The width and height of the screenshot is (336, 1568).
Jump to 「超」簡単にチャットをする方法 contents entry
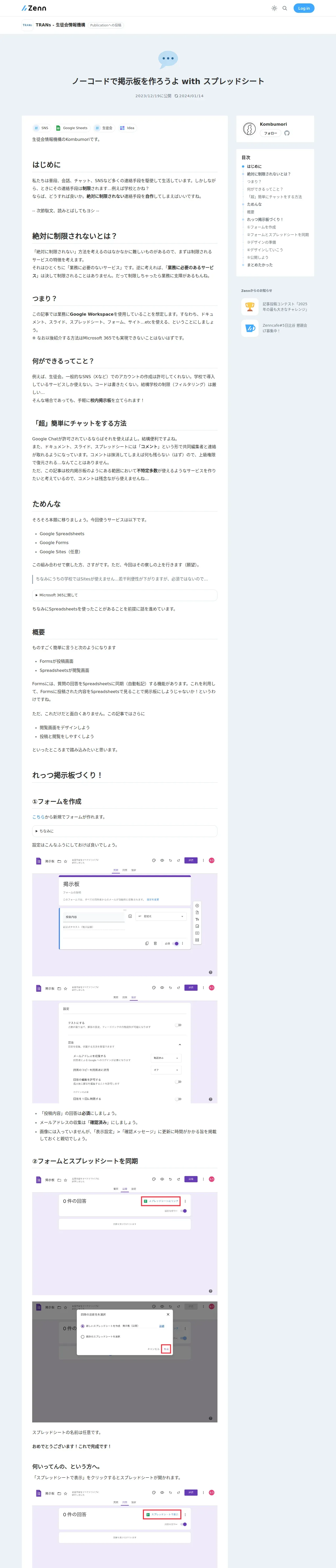275,197
